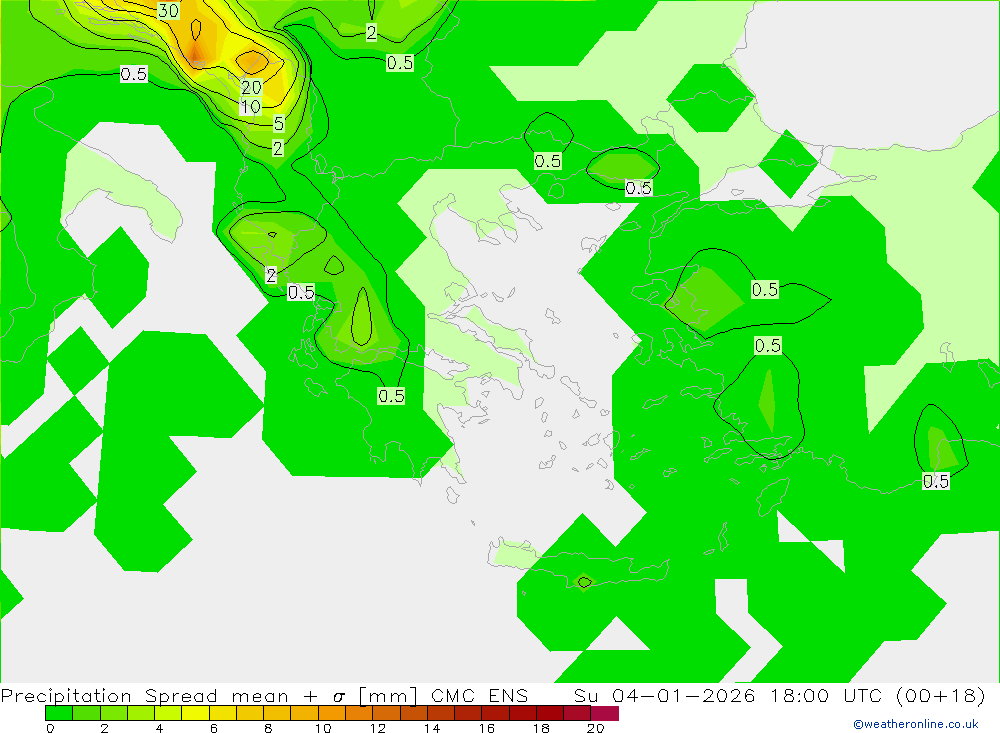Pick the orange swatch just right of scale 10
The image size is (1000, 733).
click(x=332, y=713)
